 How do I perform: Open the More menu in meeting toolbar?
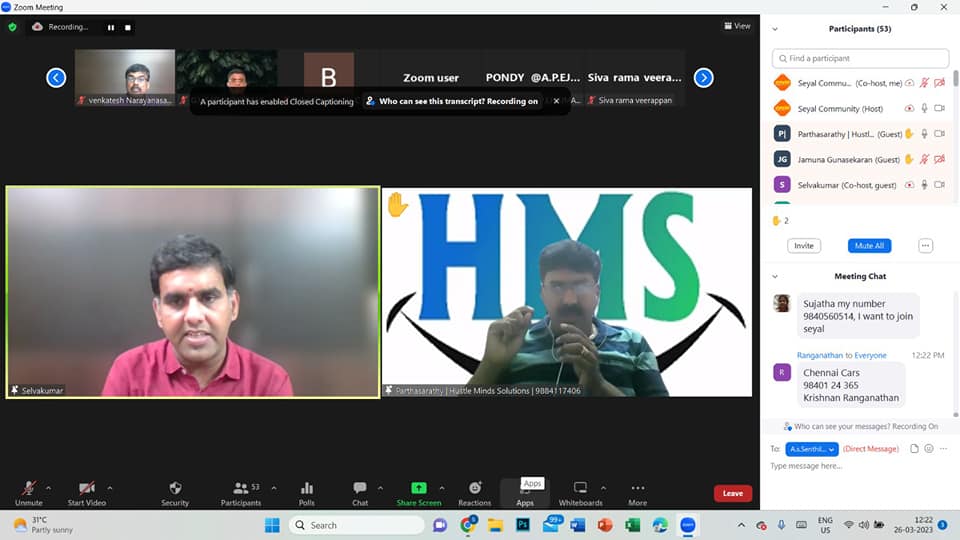(x=637, y=489)
